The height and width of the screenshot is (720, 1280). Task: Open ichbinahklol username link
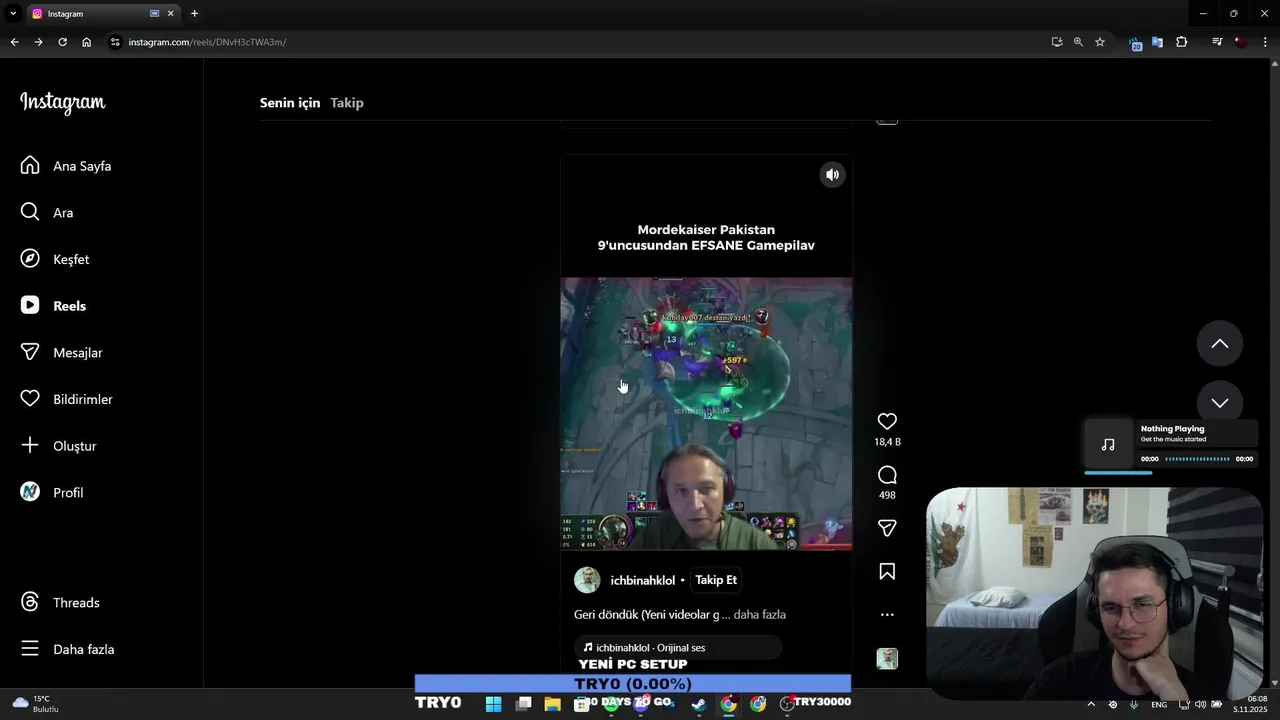(x=642, y=580)
